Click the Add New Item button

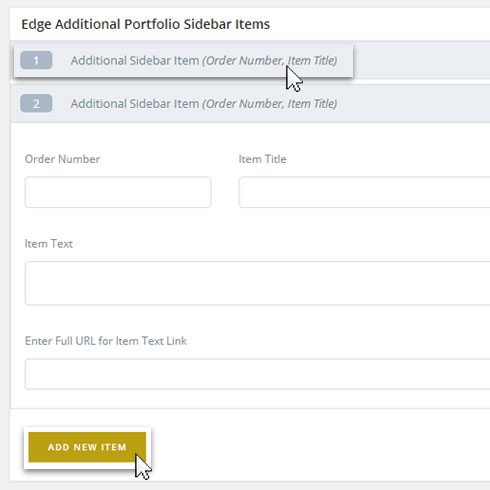tap(87, 447)
